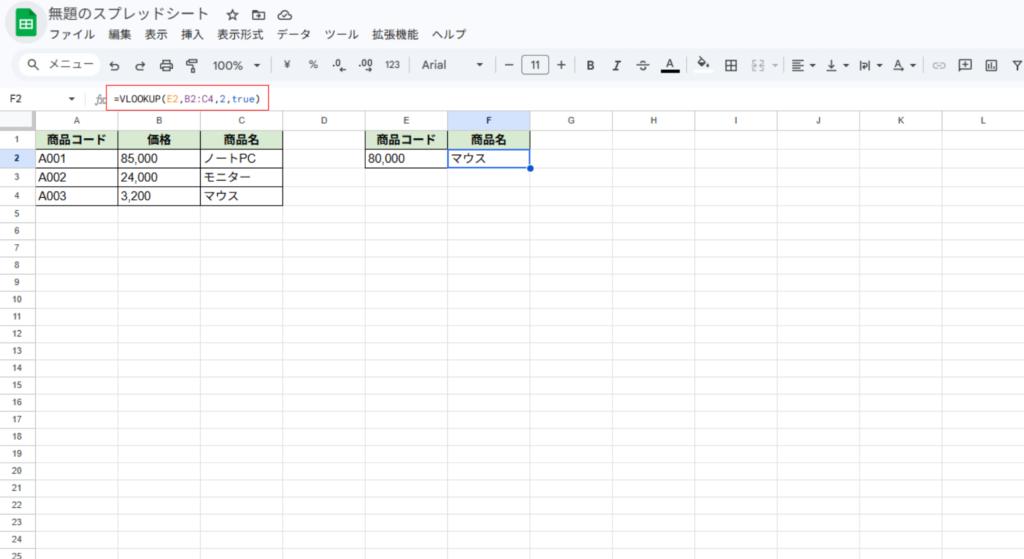Expand the F2 name box dropdown
Viewport: 1024px width, 559px height.
point(71,99)
